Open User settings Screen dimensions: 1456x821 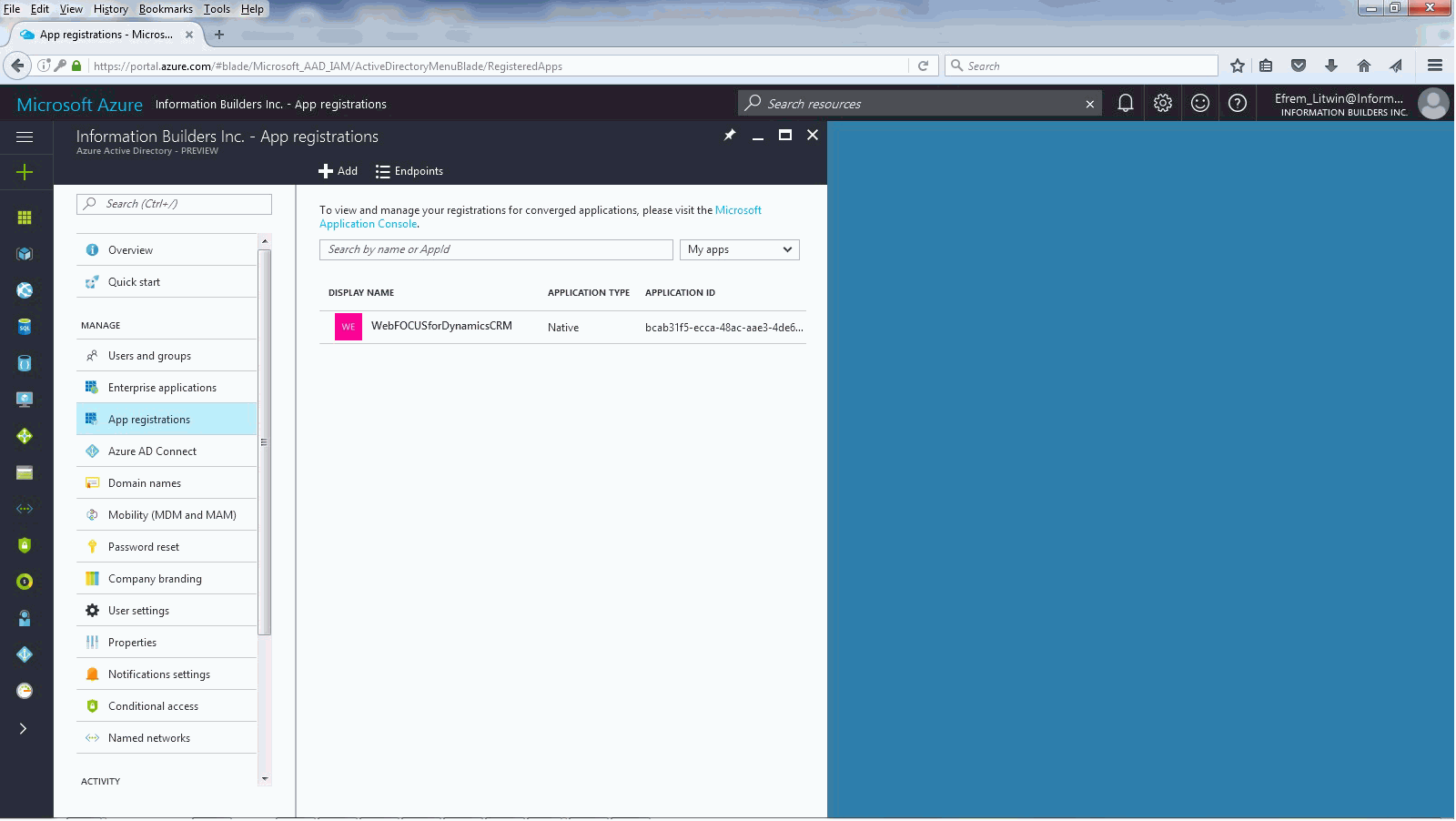coord(167,611)
